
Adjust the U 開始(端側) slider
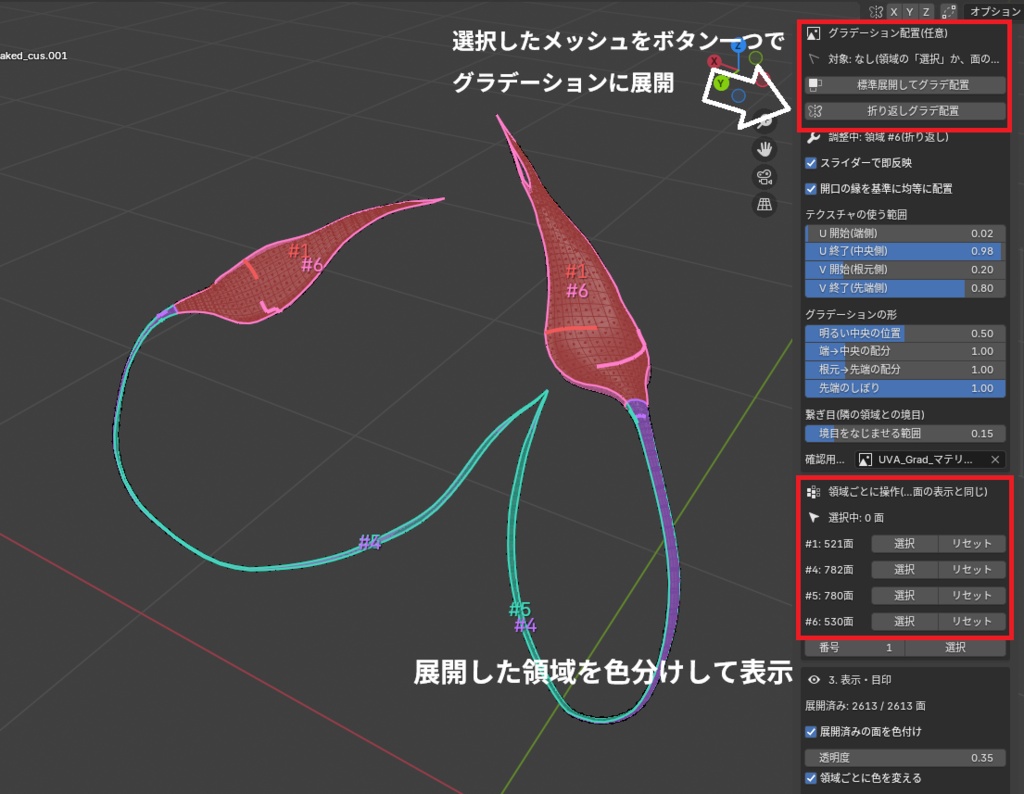pos(905,233)
